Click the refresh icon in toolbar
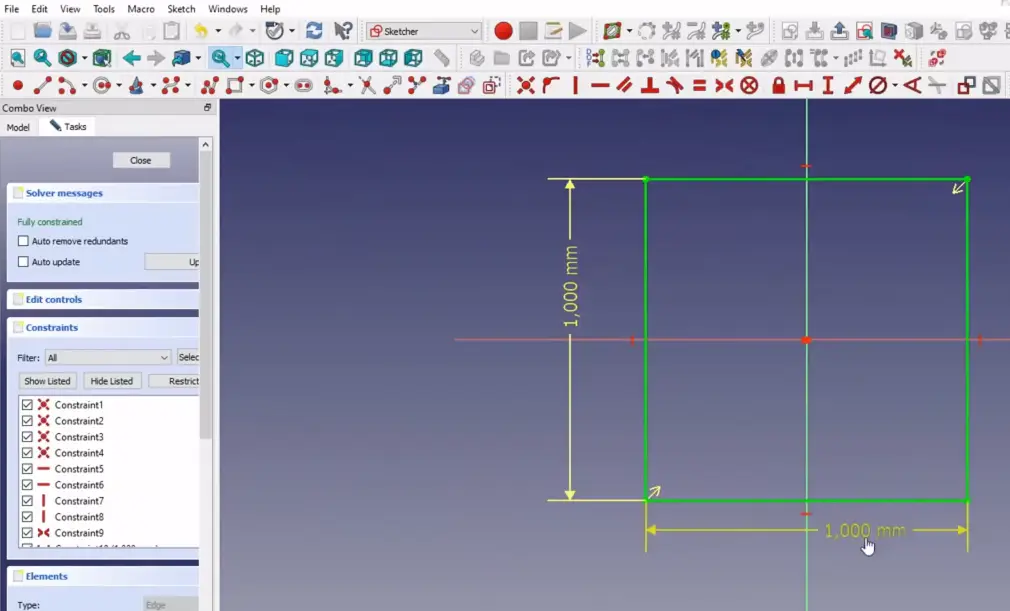The height and width of the screenshot is (611, 1010). click(x=314, y=31)
